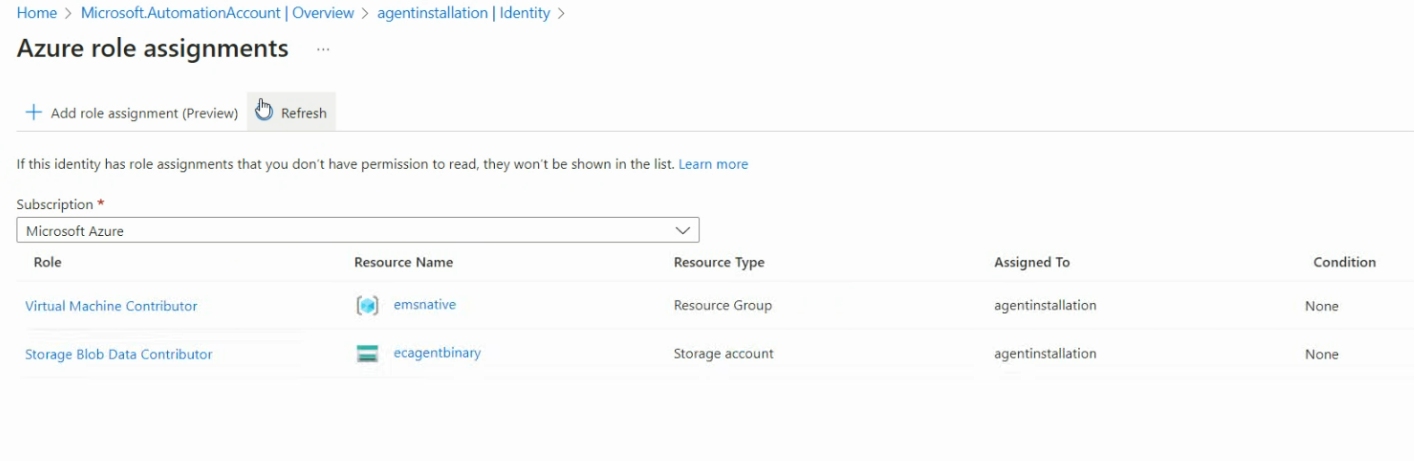Sort by the Role column header
This screenshot has width=1414, height=461.
click(x=47, y=262)
